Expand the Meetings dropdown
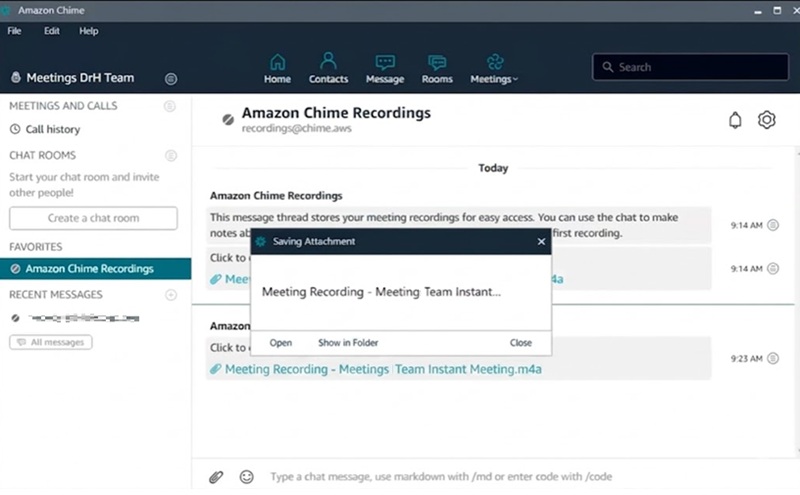This screenshot has height=495, width=800. [x=494, y=69]
